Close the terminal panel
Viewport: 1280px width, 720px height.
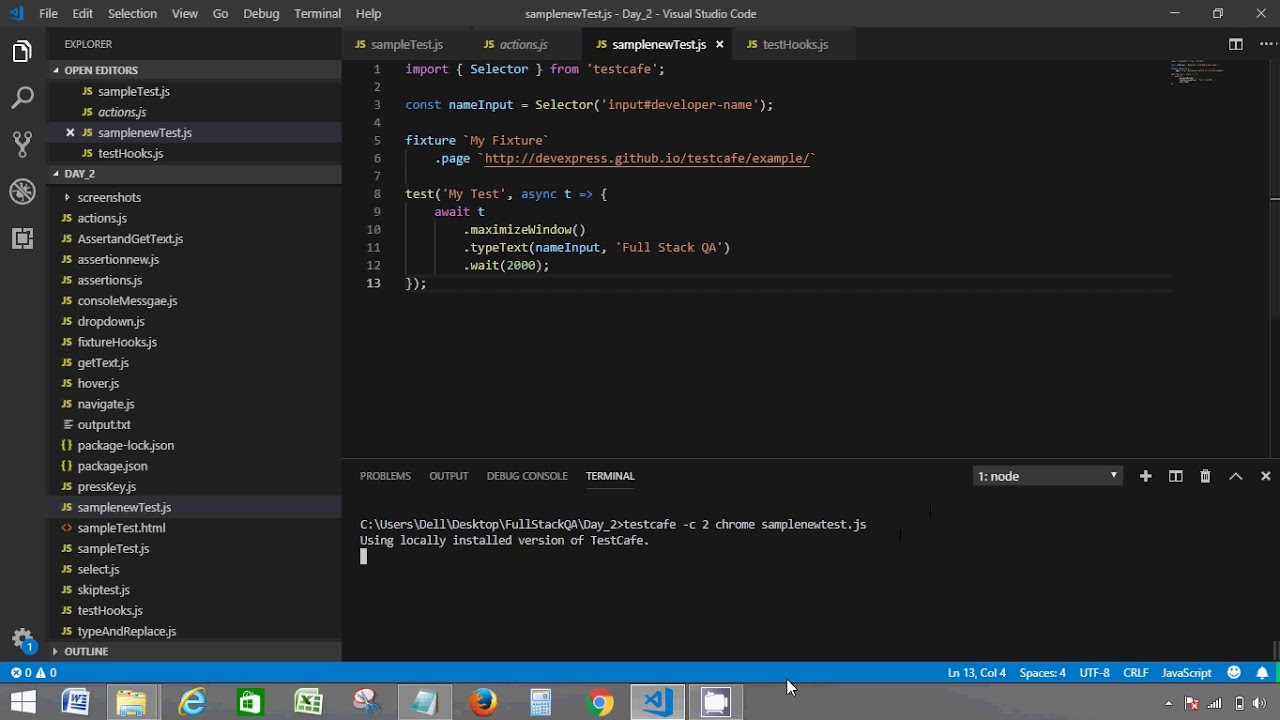(x=1265, y=476)
